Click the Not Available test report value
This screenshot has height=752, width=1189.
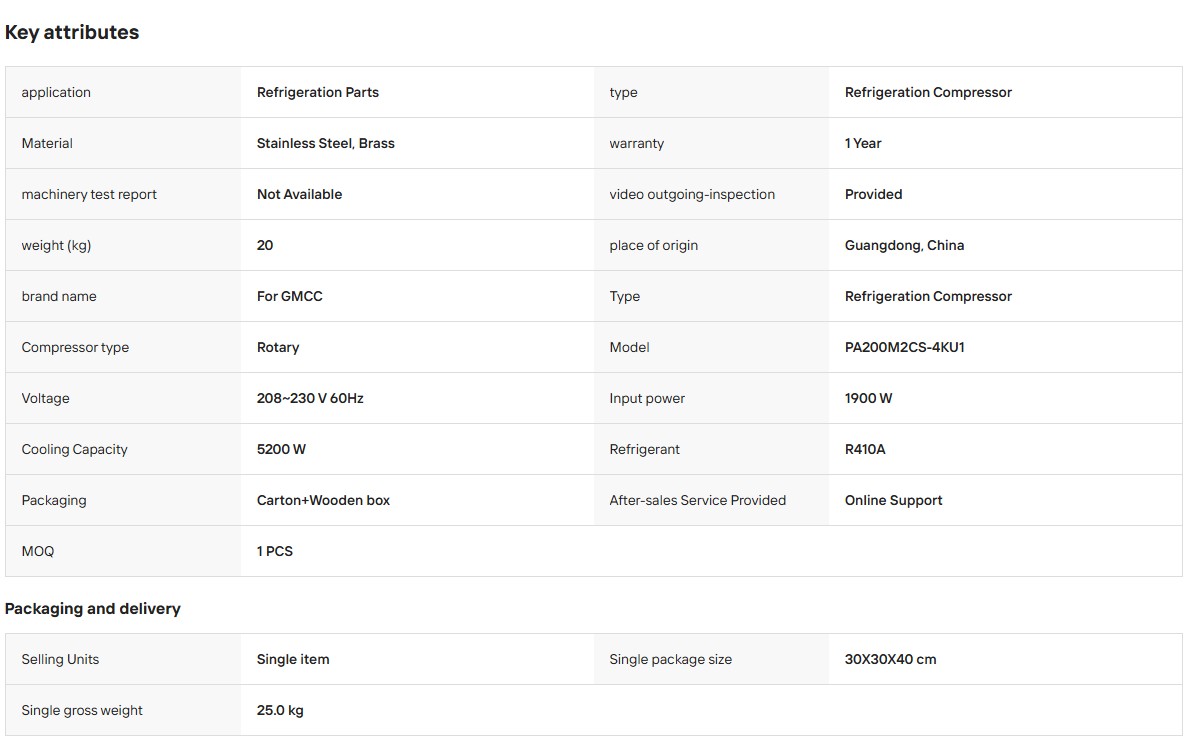300,194
